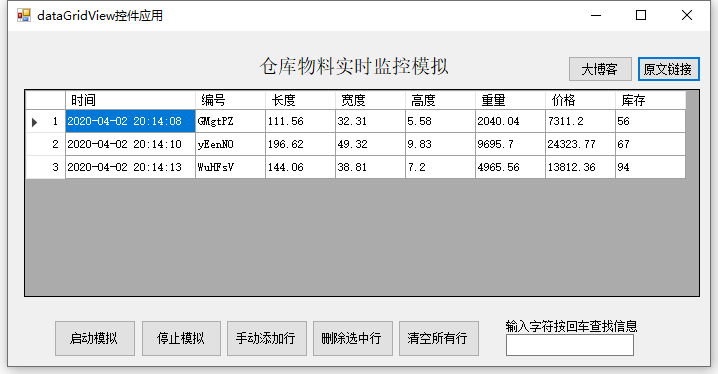The image size is (718, 374).
Task: Select time cell 2020-04-02 20:14:10
Action: tap(131, 144)
